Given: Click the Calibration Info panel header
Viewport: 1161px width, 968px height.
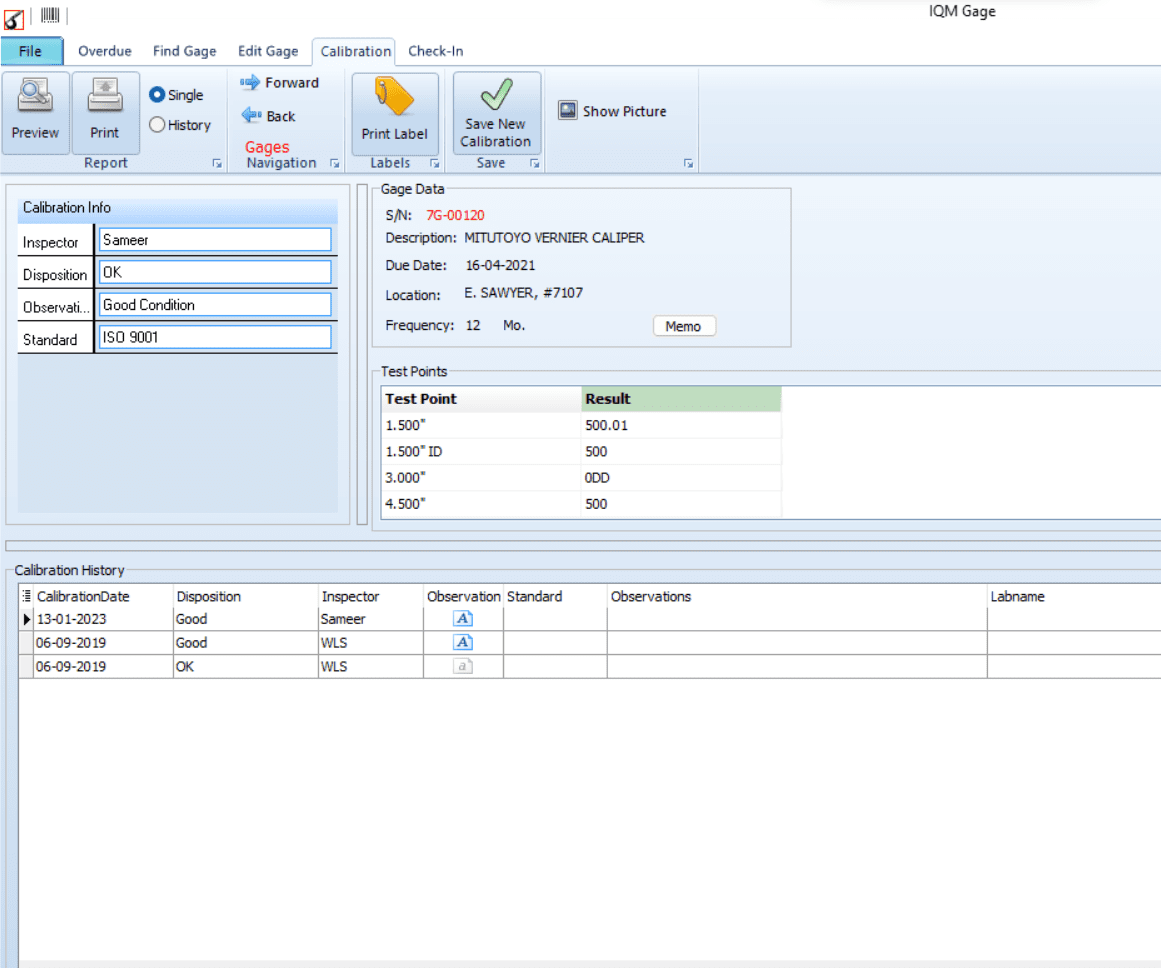Looking at the screenshot, I should (178, 207).
